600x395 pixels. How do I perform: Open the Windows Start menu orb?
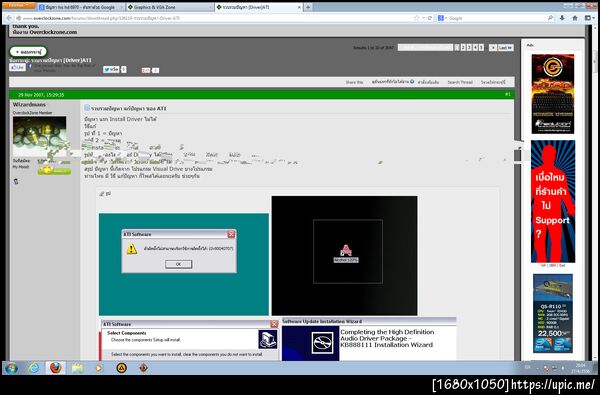pos(11,368)
